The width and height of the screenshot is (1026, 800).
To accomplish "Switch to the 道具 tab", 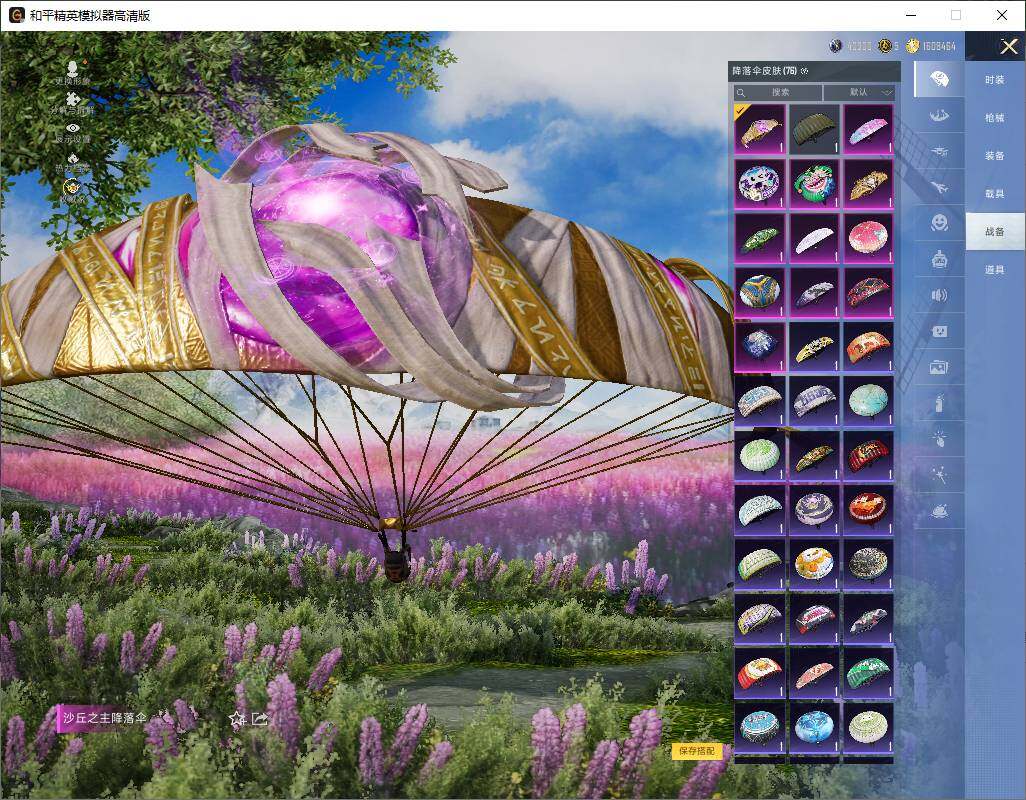I will pyautogui.click(x=995, y=270).
